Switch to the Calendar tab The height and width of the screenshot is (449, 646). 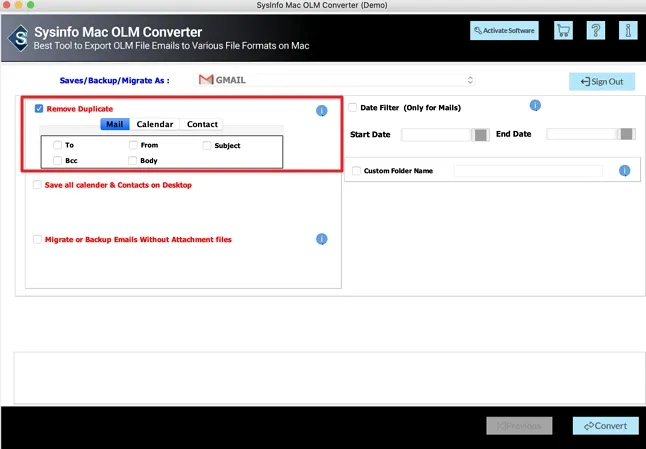click(154, 124)
